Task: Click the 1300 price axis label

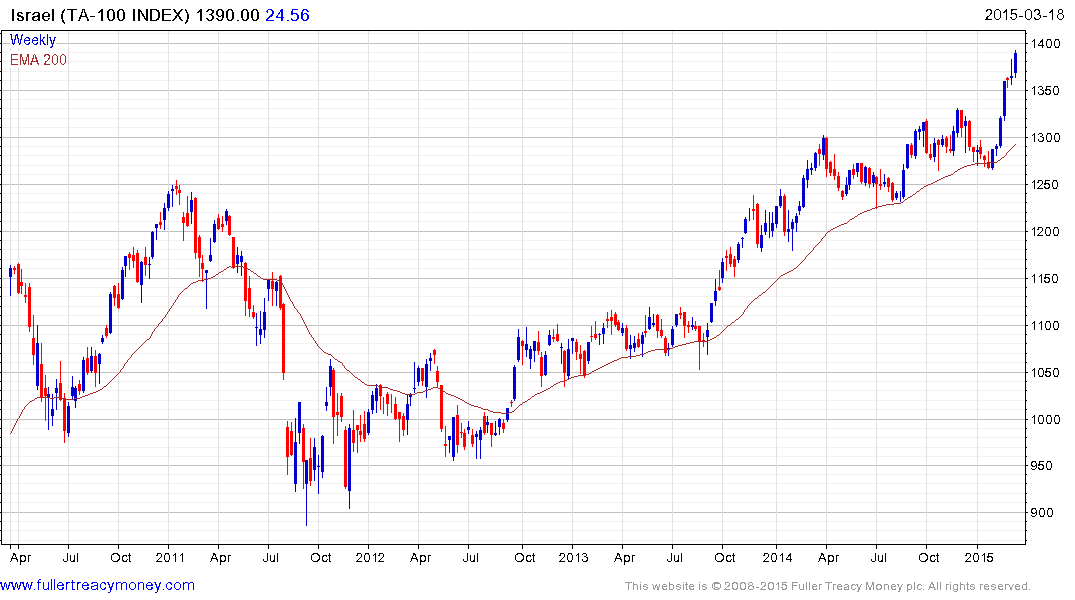Action: pyautogui.click(x=1046, y=138)
